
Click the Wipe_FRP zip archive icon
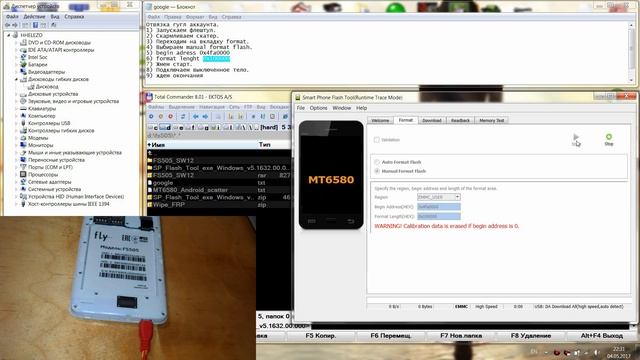coord(150,204)
